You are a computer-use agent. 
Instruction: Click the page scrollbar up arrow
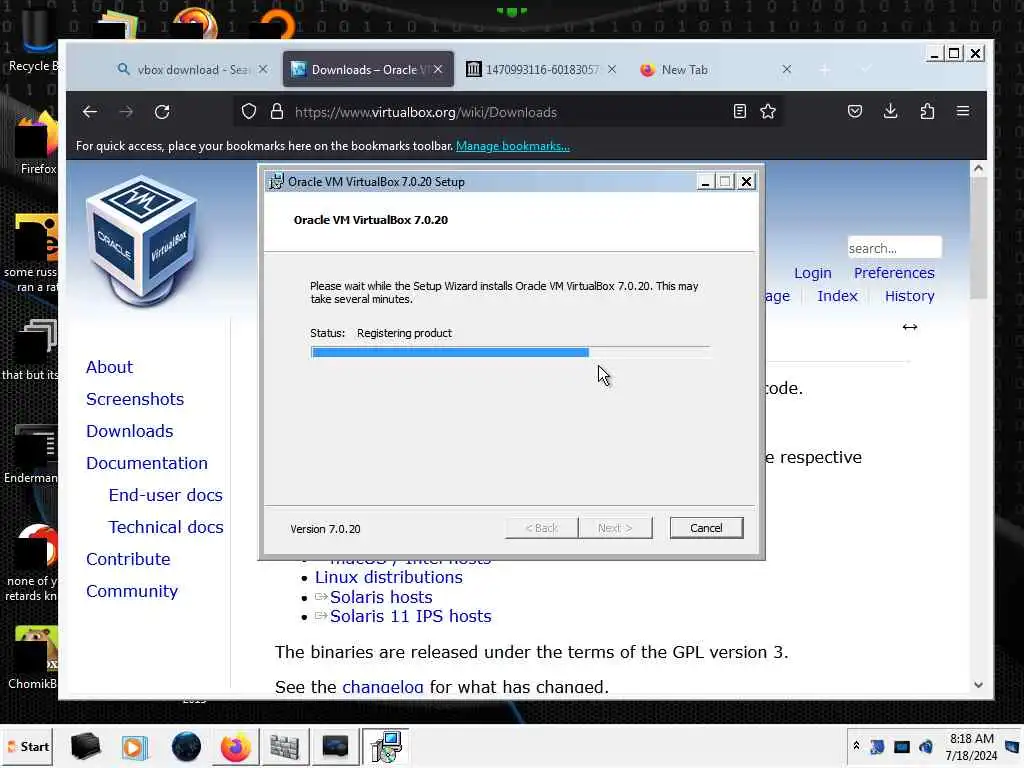click(978, 168)
